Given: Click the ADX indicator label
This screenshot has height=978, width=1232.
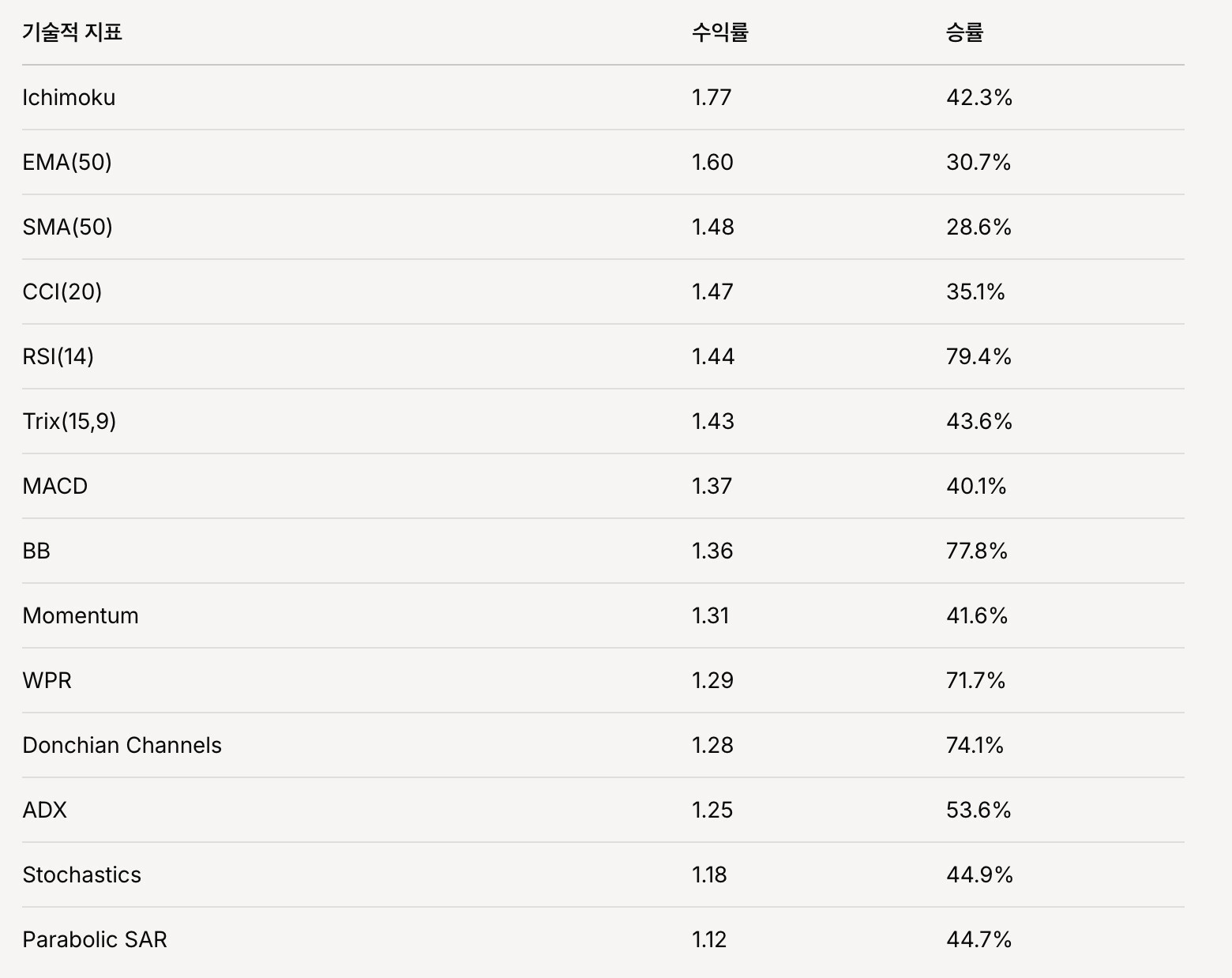Looking at the screenshot, I should (45, 810).
